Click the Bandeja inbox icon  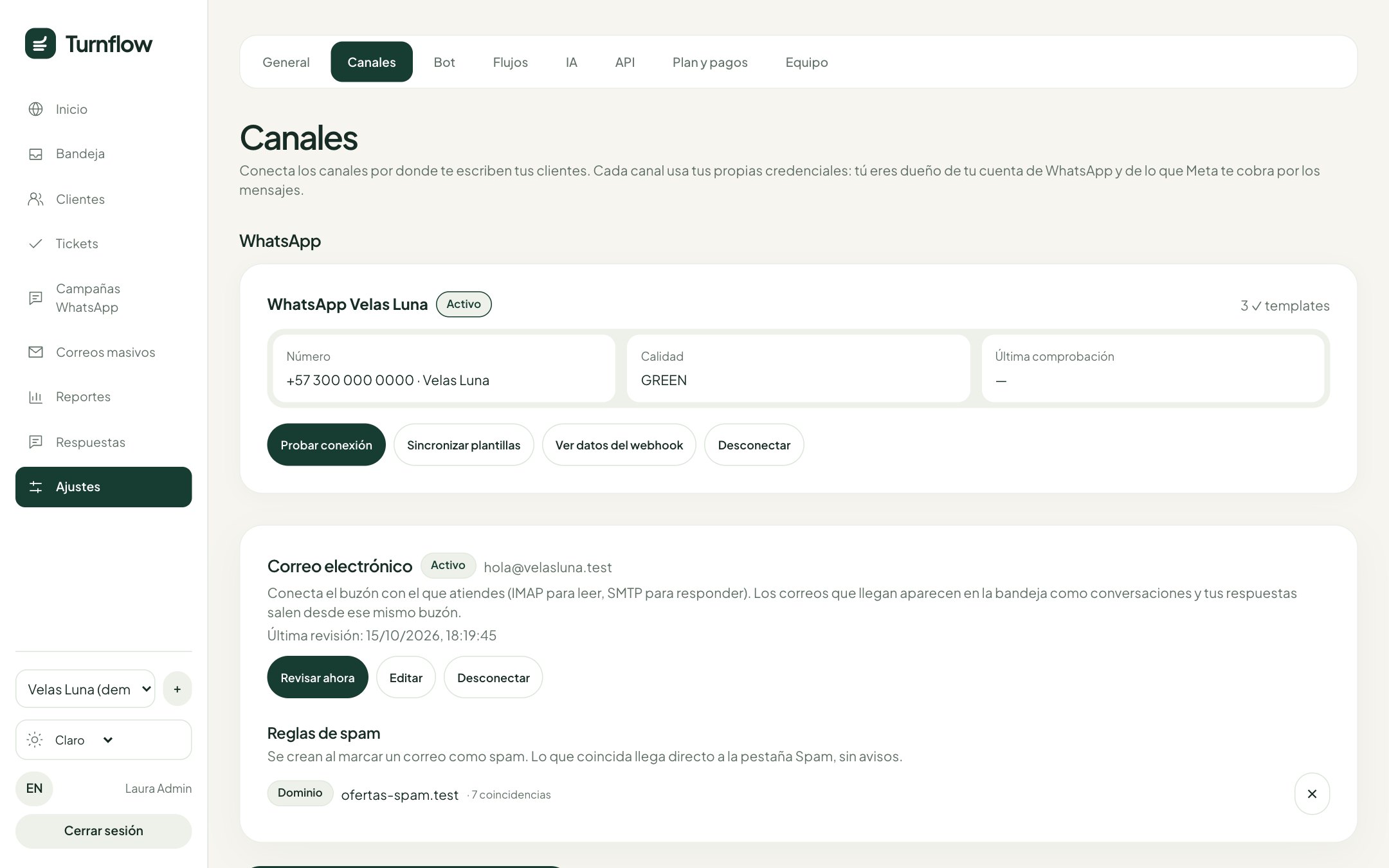click(36, 154)
